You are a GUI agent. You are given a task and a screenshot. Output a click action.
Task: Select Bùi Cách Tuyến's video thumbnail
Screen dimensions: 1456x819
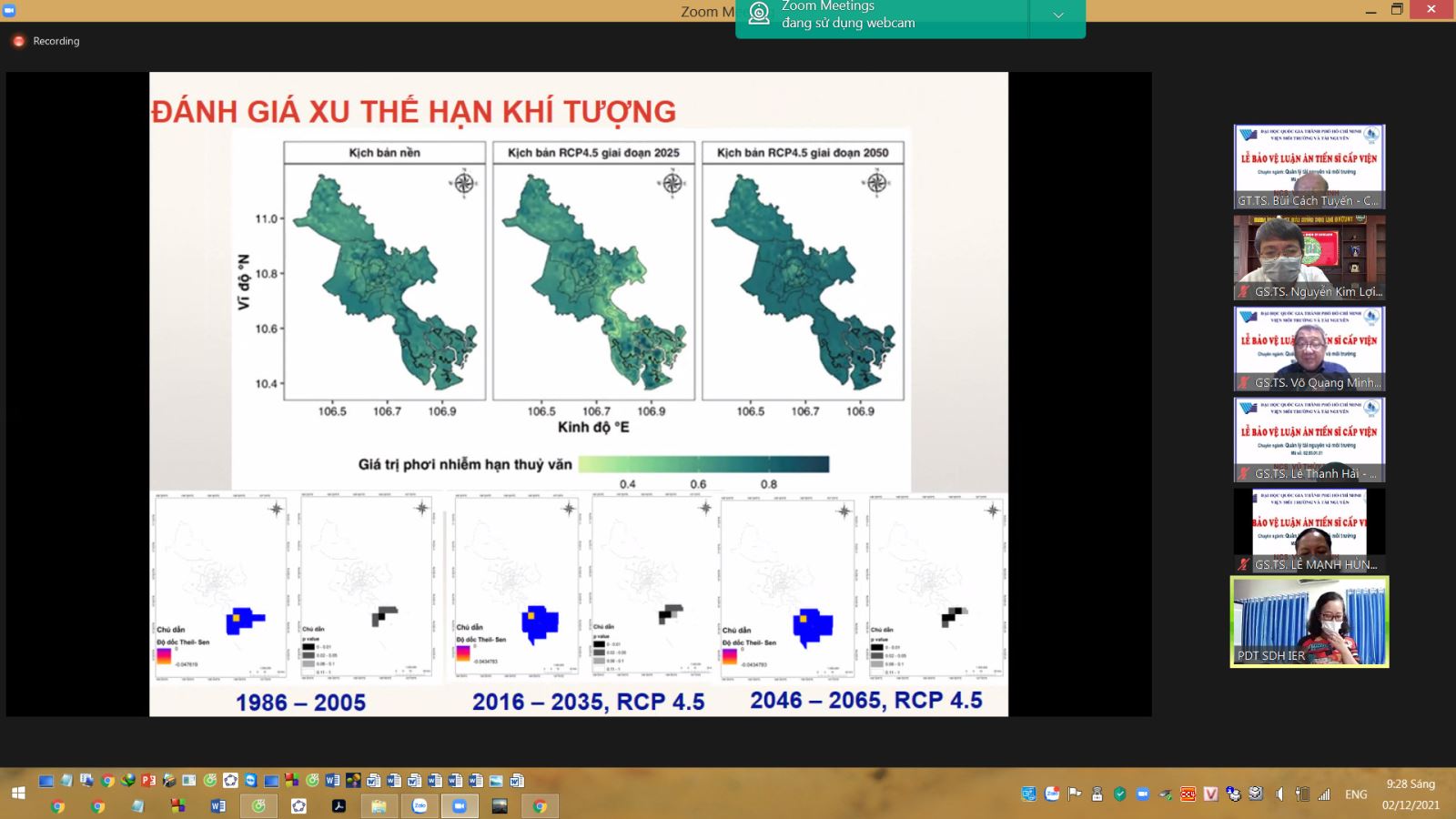[1309, 167]
